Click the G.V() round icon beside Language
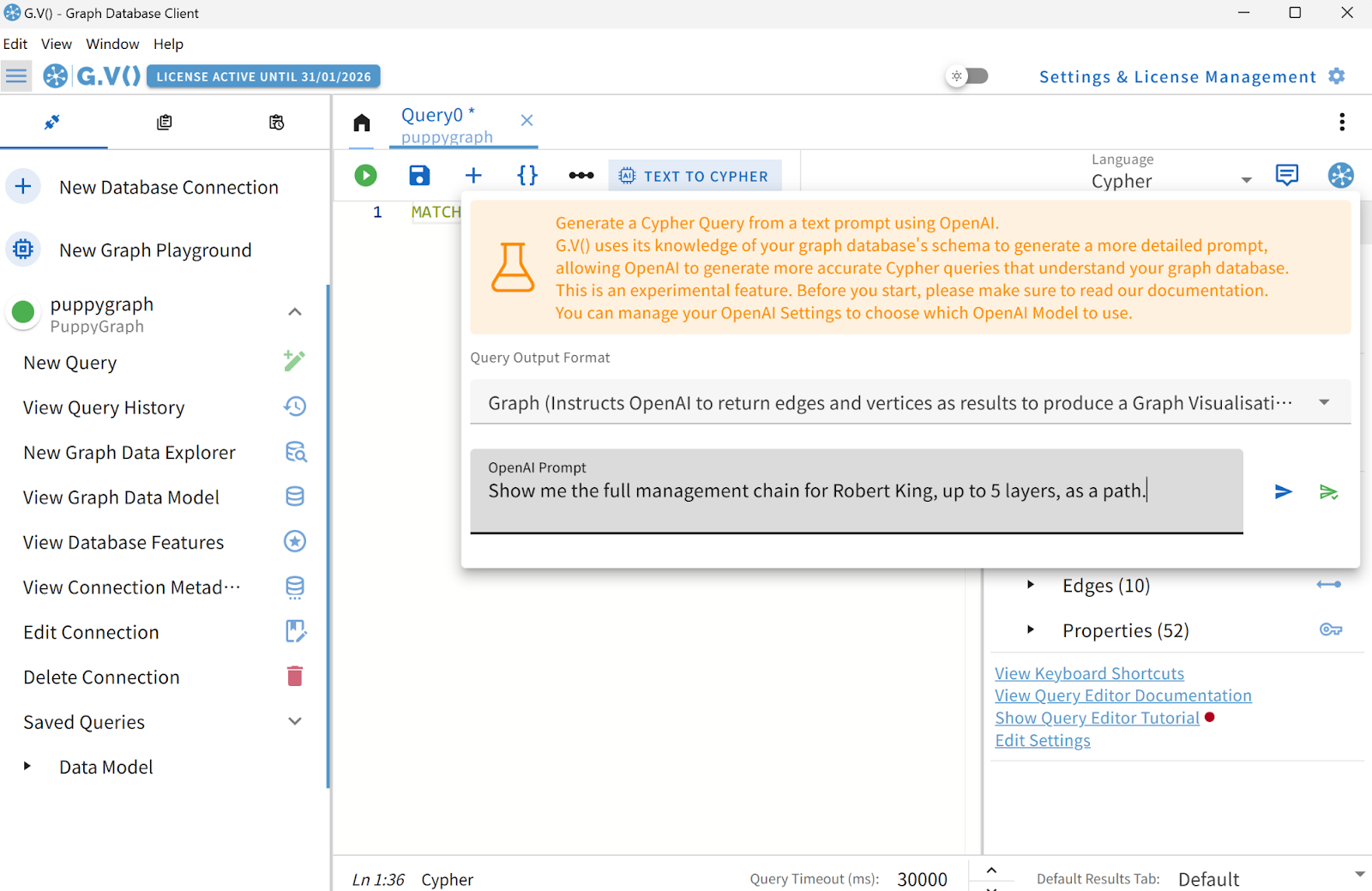Image resolution: width=1372 pixels, height=891 pixels. click(x=1341, y=175)
